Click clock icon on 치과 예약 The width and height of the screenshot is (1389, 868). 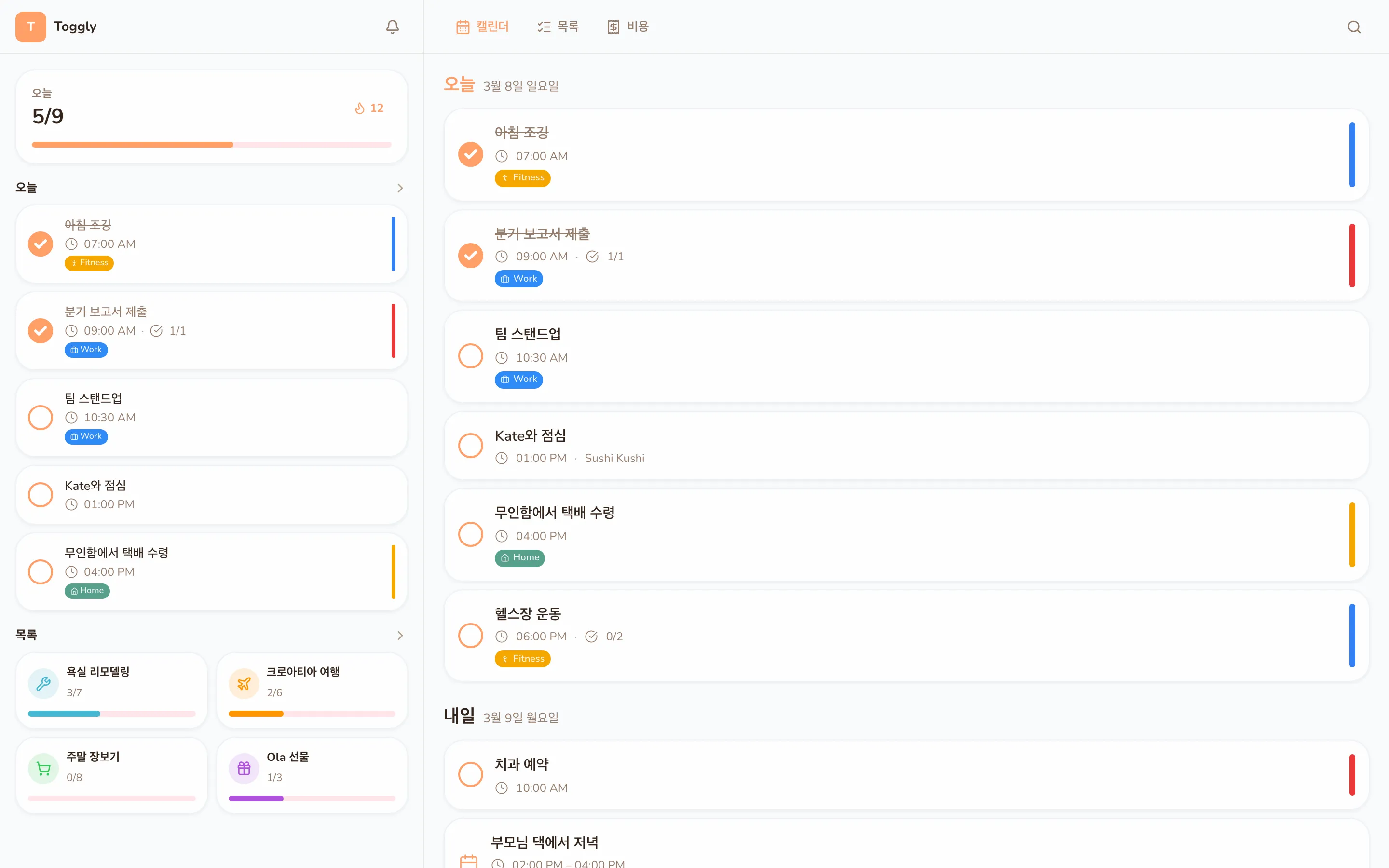coord(502,788)
